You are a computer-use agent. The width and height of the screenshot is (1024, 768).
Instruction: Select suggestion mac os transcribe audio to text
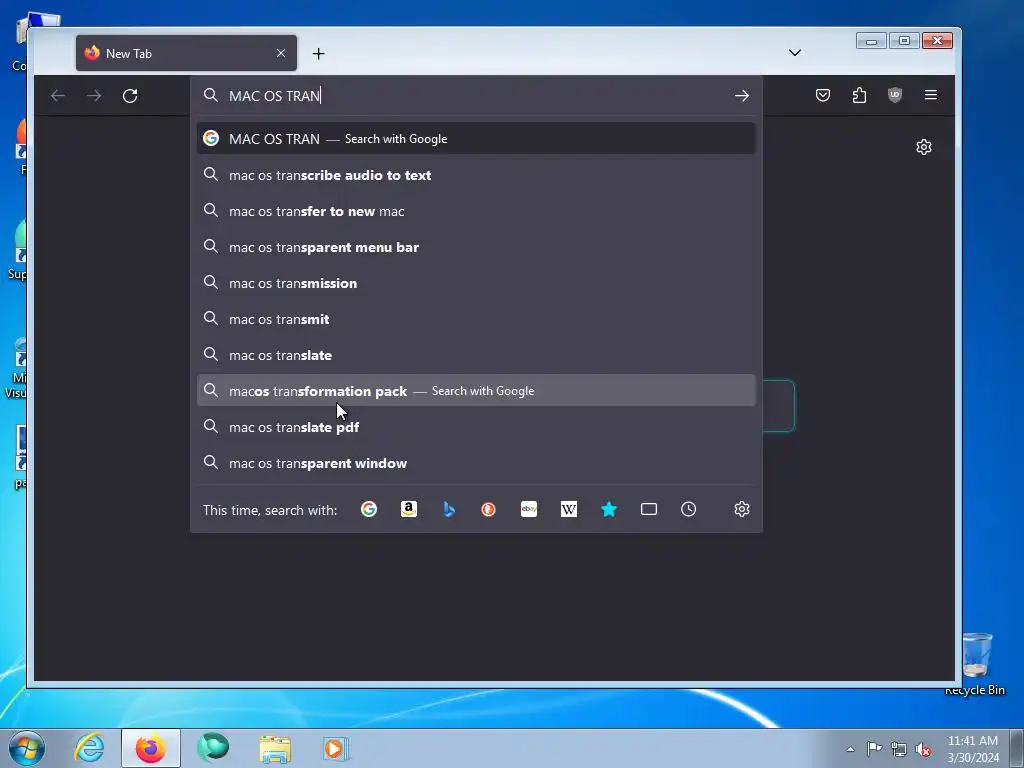tap(476, 175)
